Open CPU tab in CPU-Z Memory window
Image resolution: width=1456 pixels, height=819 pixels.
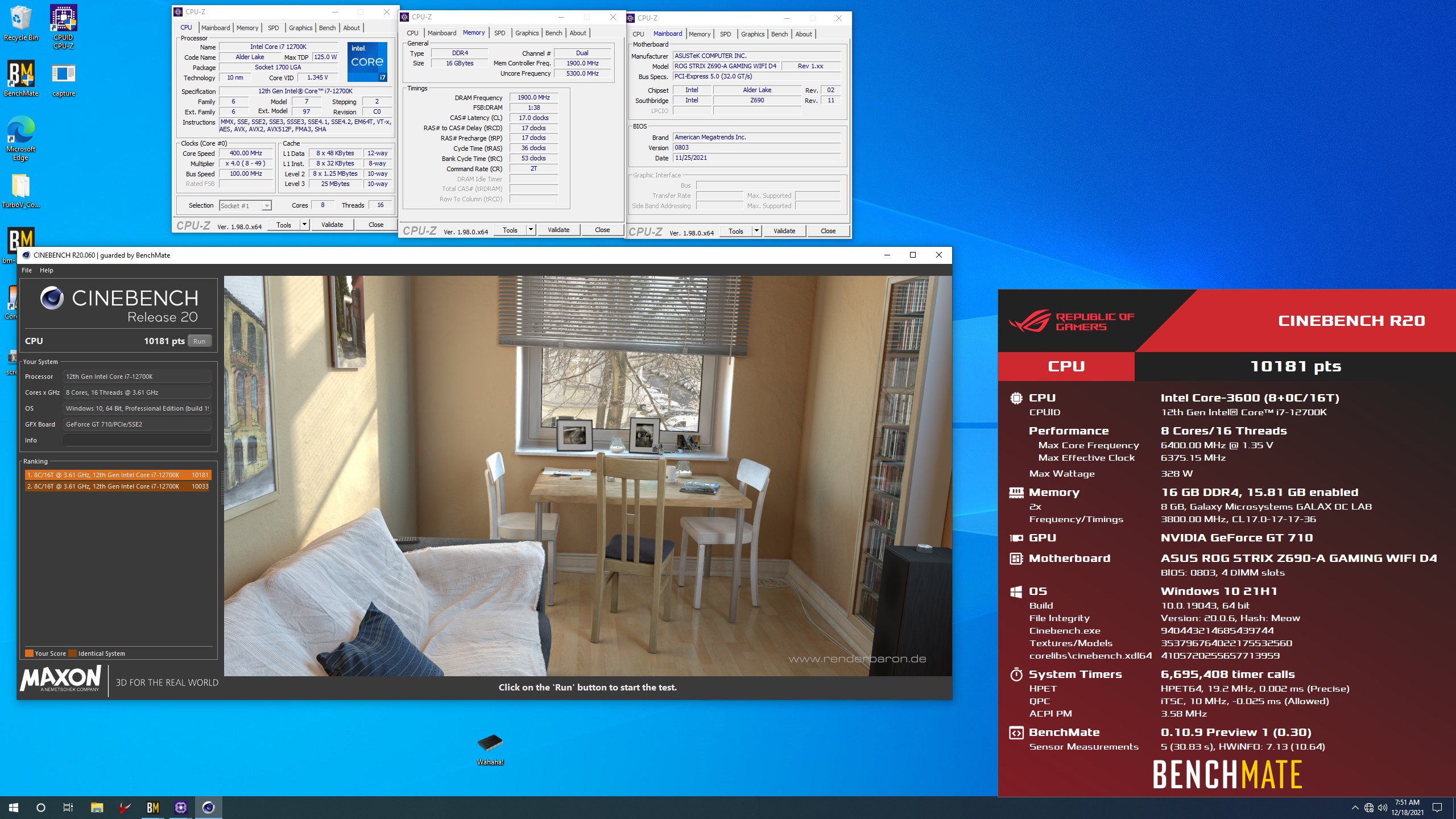[x=412, y=33]
